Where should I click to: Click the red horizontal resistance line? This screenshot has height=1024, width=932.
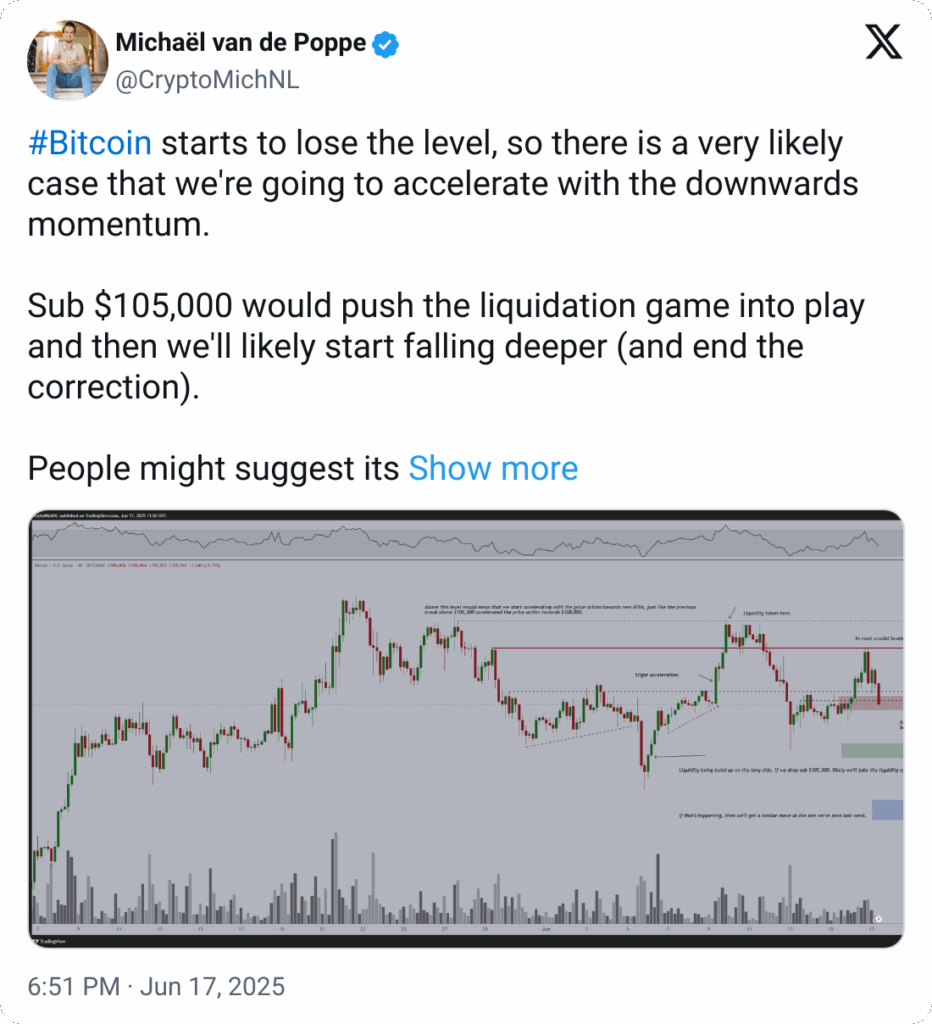698,648
